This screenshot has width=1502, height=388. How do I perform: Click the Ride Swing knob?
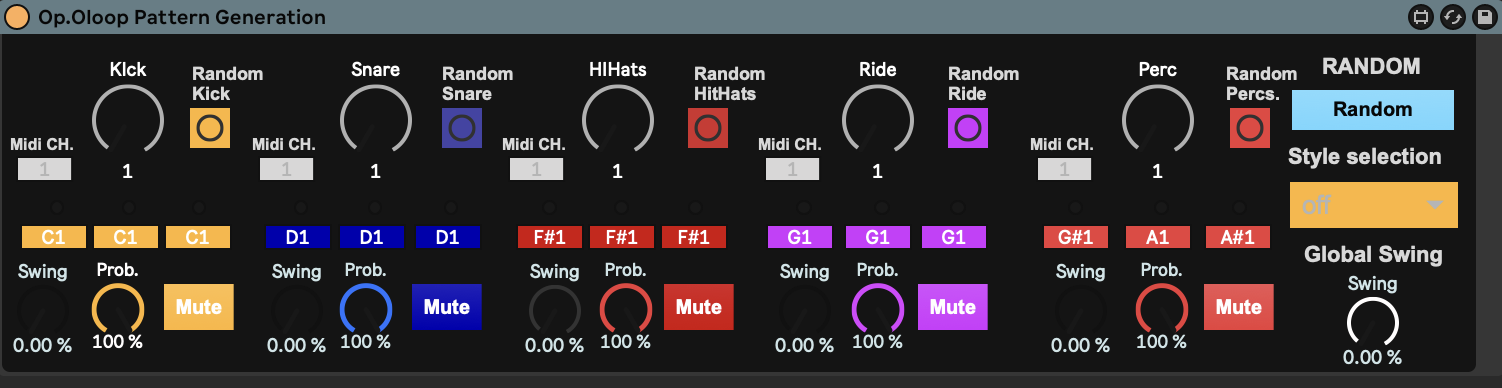pyautogui.click(x=805, y=310)
